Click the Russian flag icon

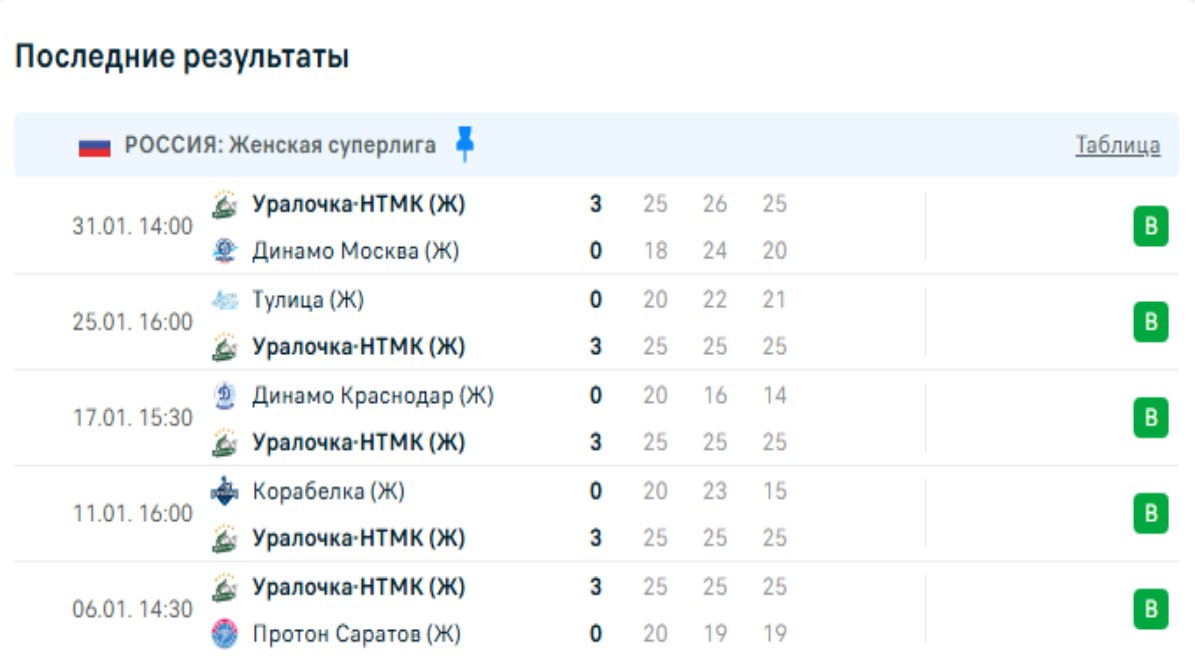pos(94,146)
